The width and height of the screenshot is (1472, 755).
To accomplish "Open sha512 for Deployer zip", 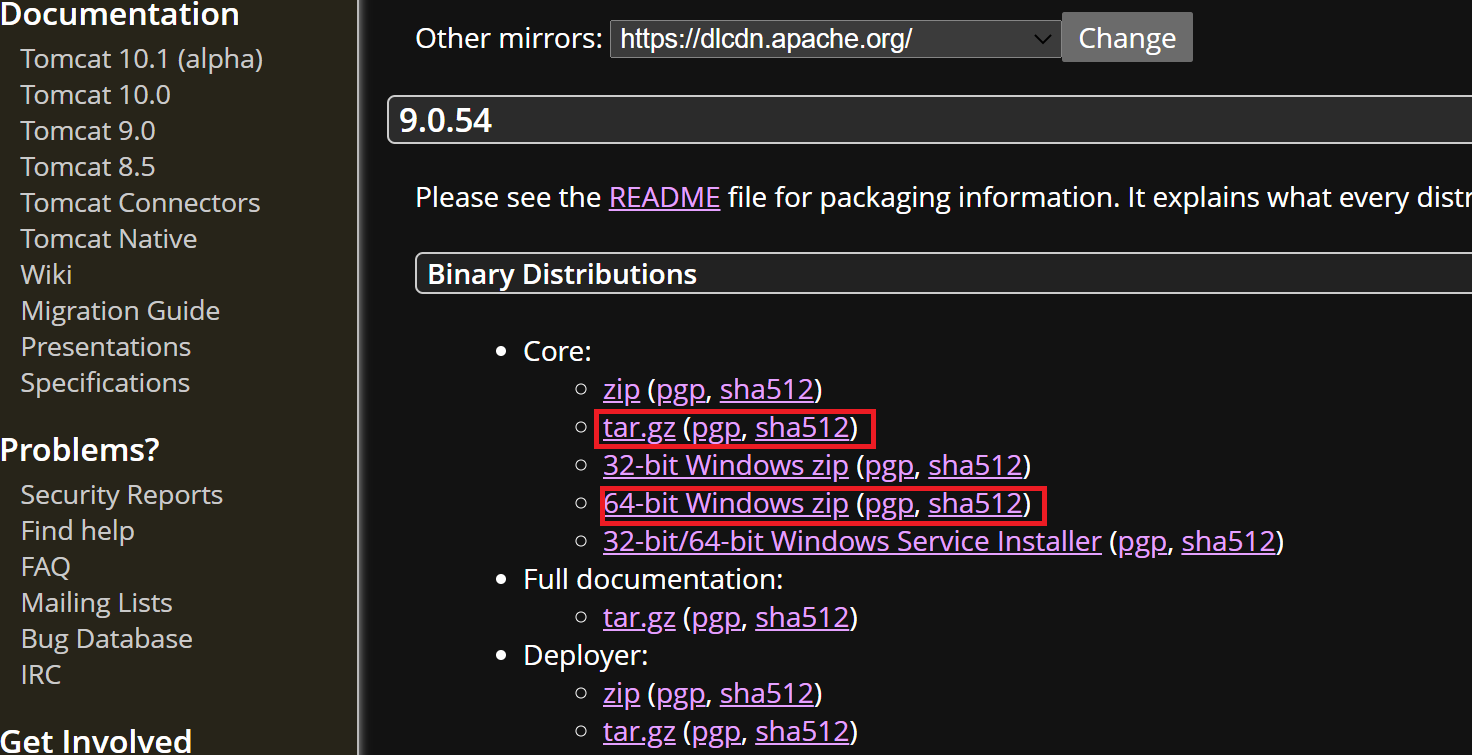I will coord(767,694).
